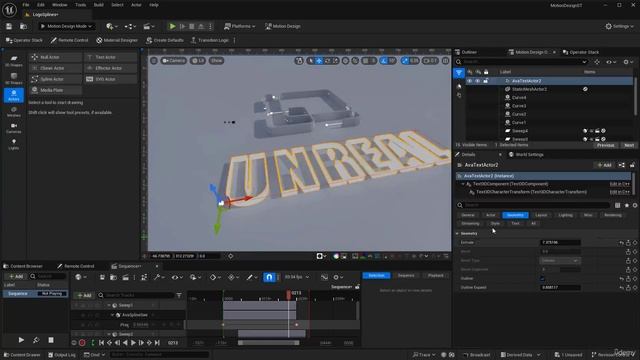The image size is (640, 360).
Task: Collapse the Geometry section
Action: point(457,233)
